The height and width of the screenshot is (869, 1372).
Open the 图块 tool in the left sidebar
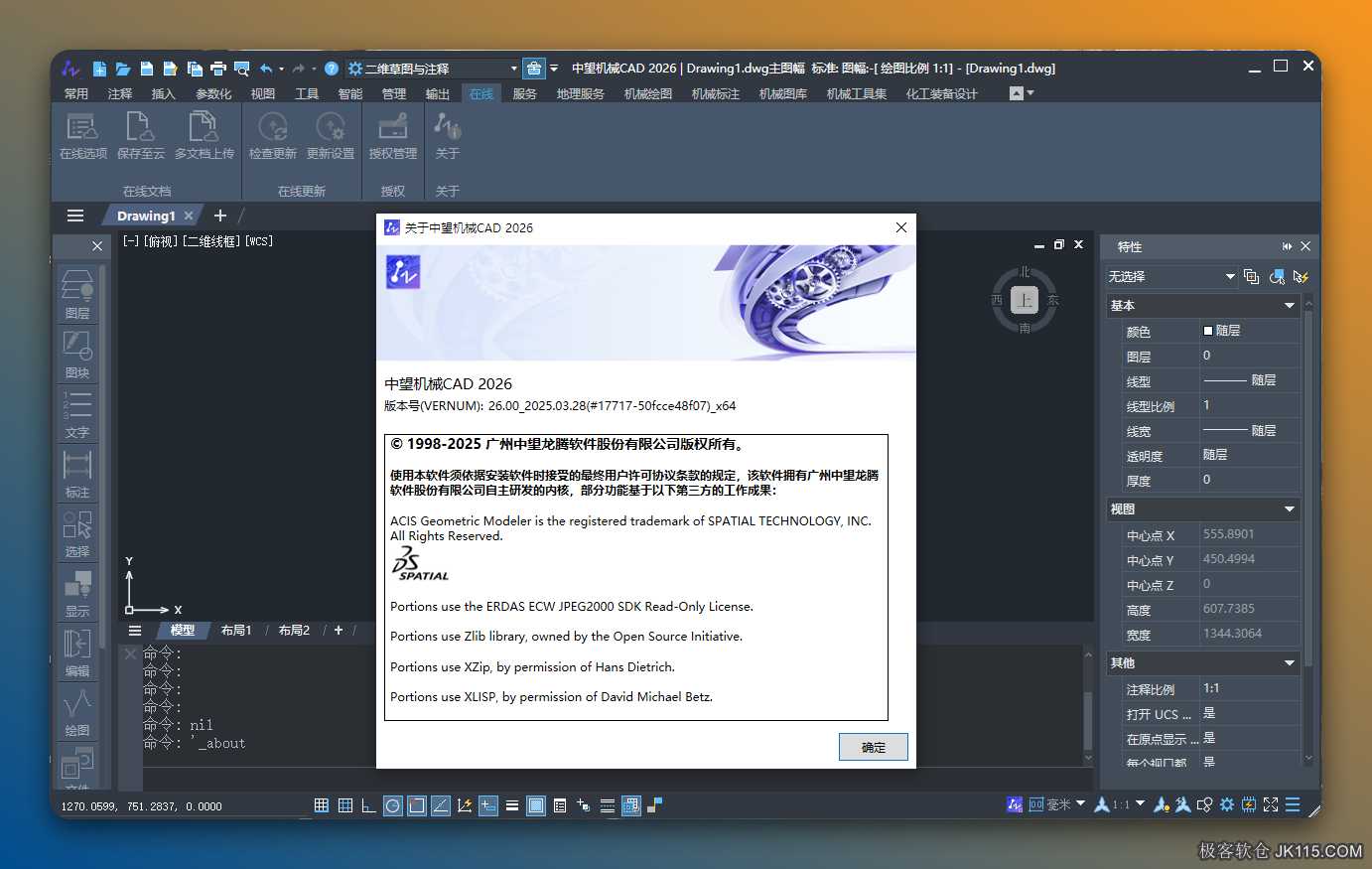tap(77, 354)
